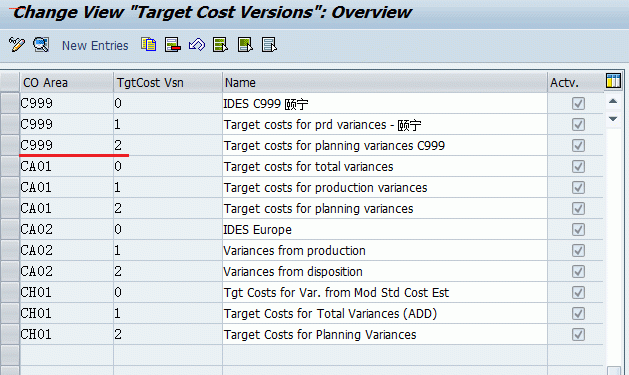Screen dimensions: 629x375
Task: Toggle Actv. for Target costs for planning variances CA01
Action: click(x=578, y=208)
